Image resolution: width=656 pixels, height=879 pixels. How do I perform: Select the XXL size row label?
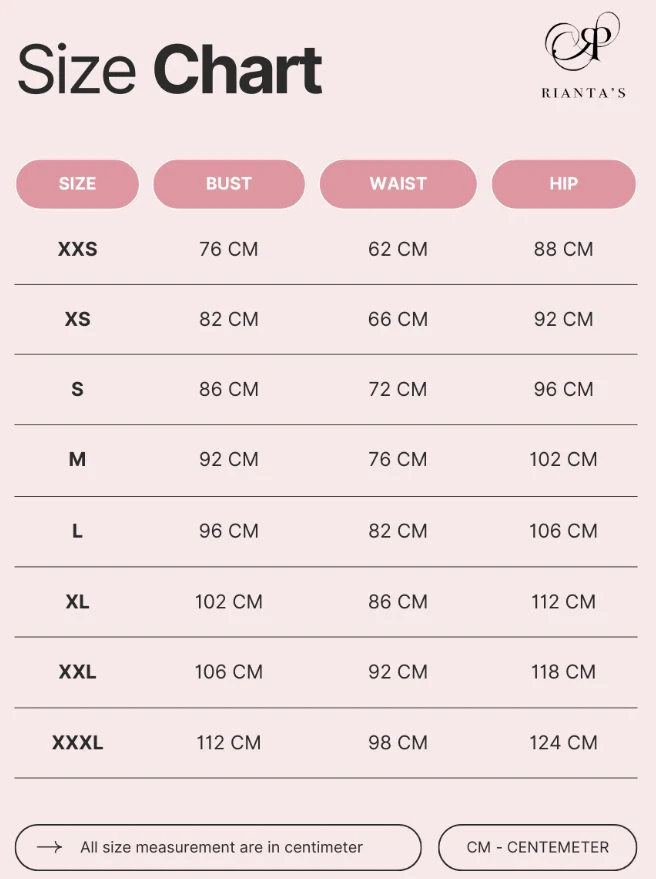tap(77, 672)
